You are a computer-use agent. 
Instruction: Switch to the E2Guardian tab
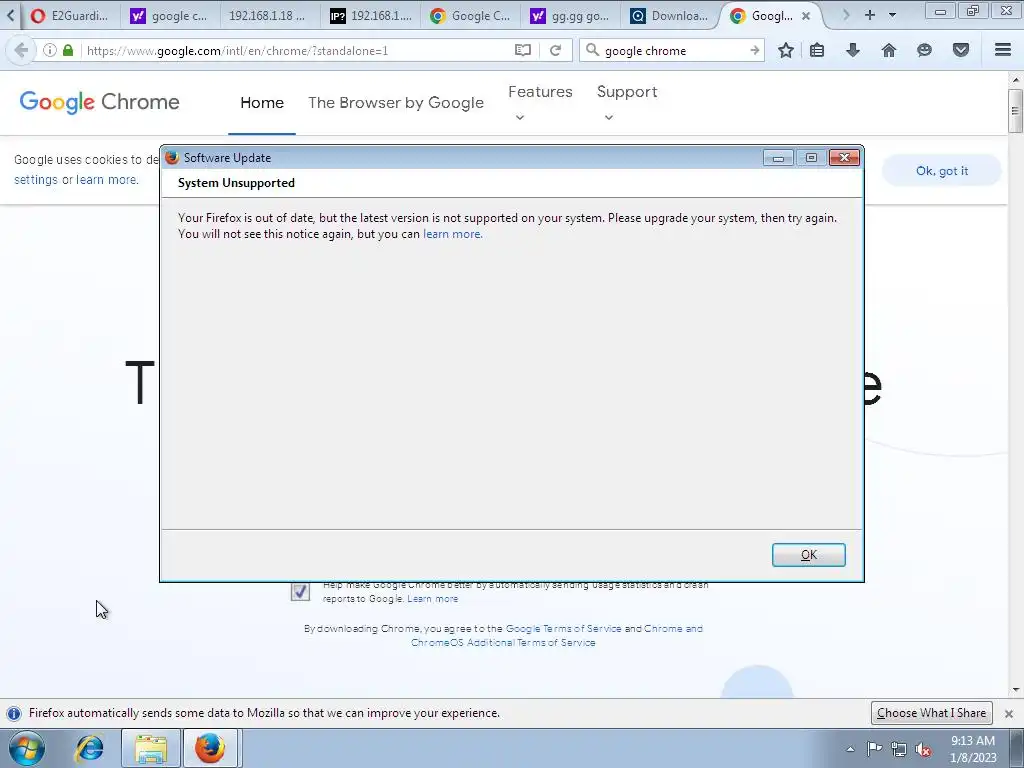point(69,16)
